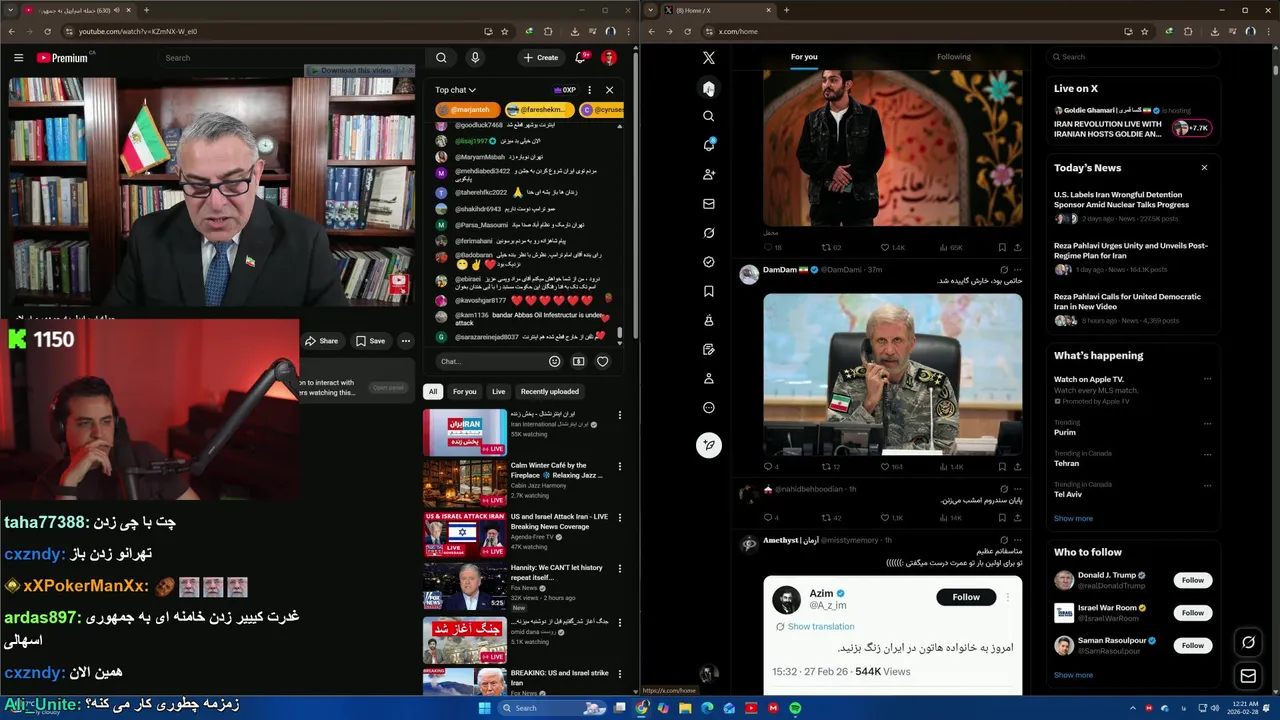Open X logo in sidebar

(709, 58)
